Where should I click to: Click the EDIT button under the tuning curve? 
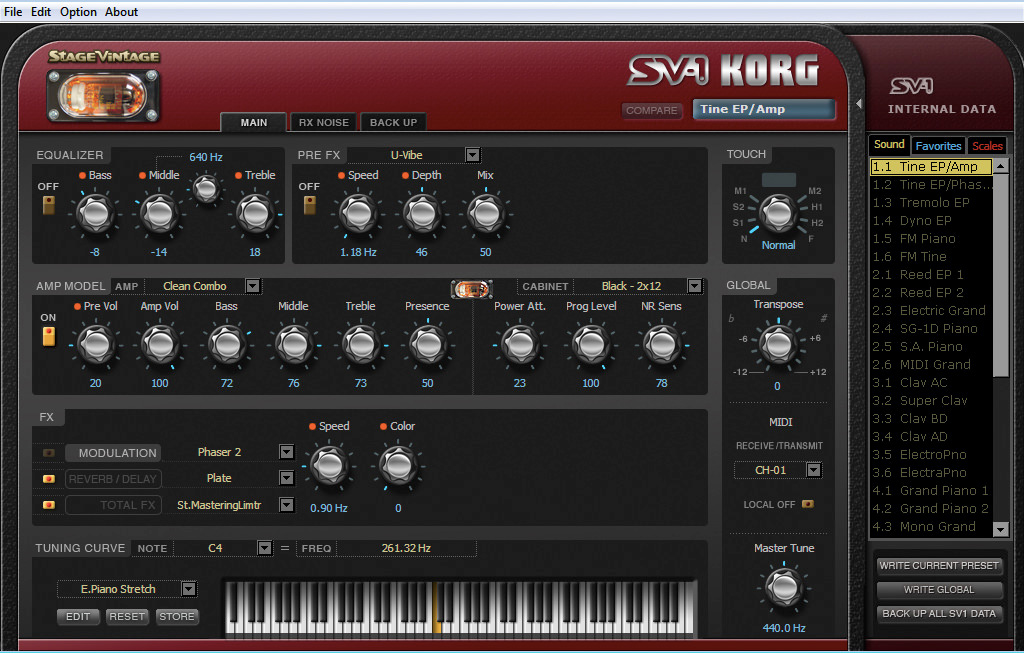[78, 617]
